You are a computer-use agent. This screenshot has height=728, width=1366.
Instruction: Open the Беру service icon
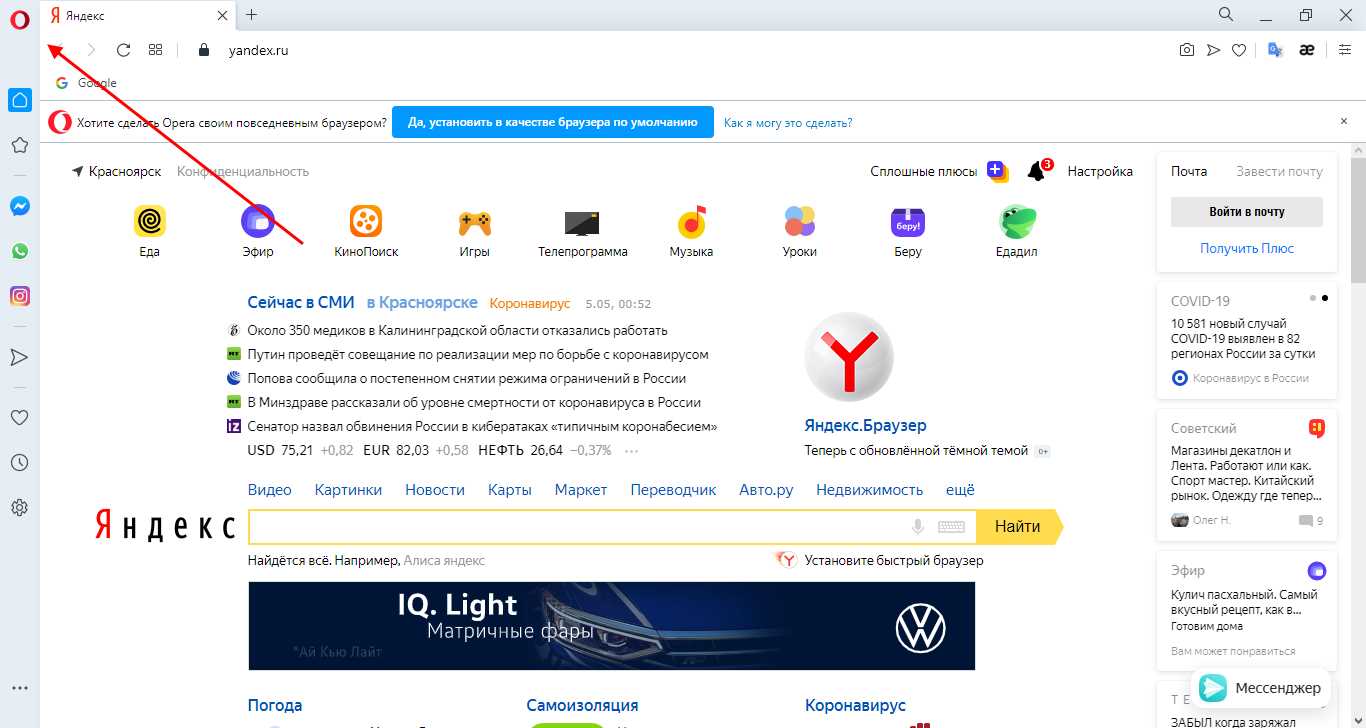point(908,221)
